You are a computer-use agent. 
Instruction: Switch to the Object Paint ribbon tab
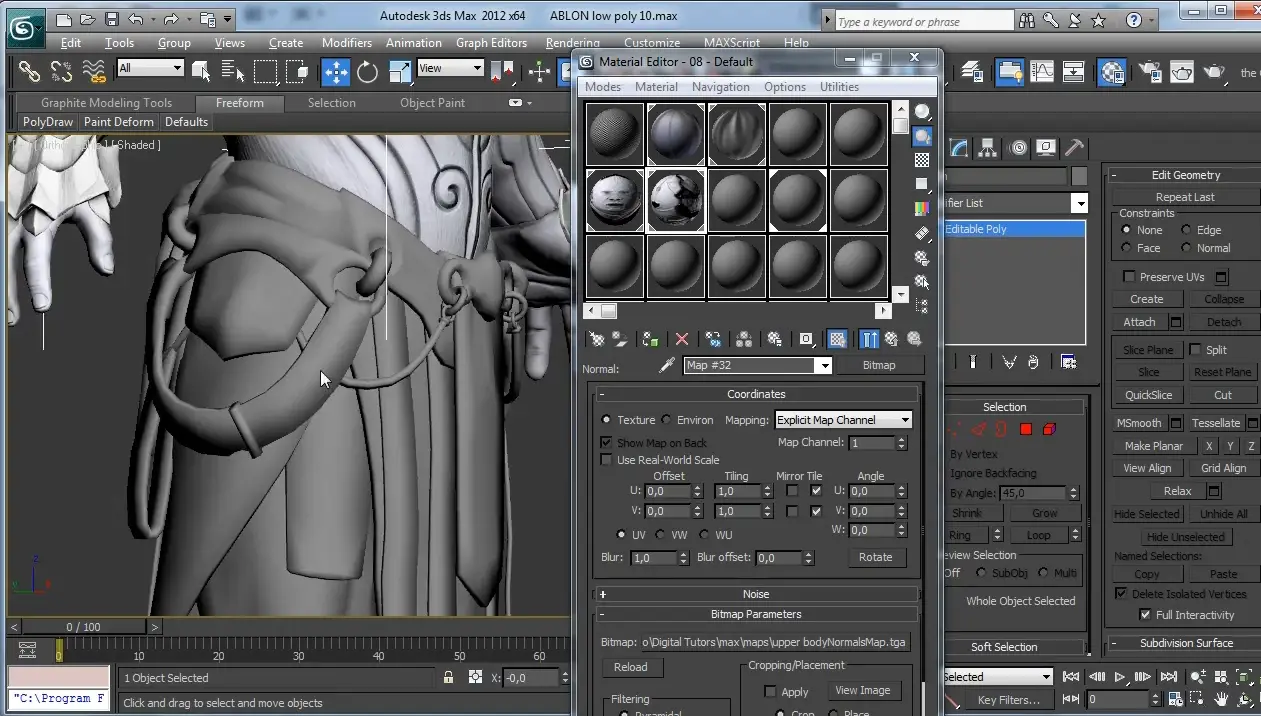432,103
